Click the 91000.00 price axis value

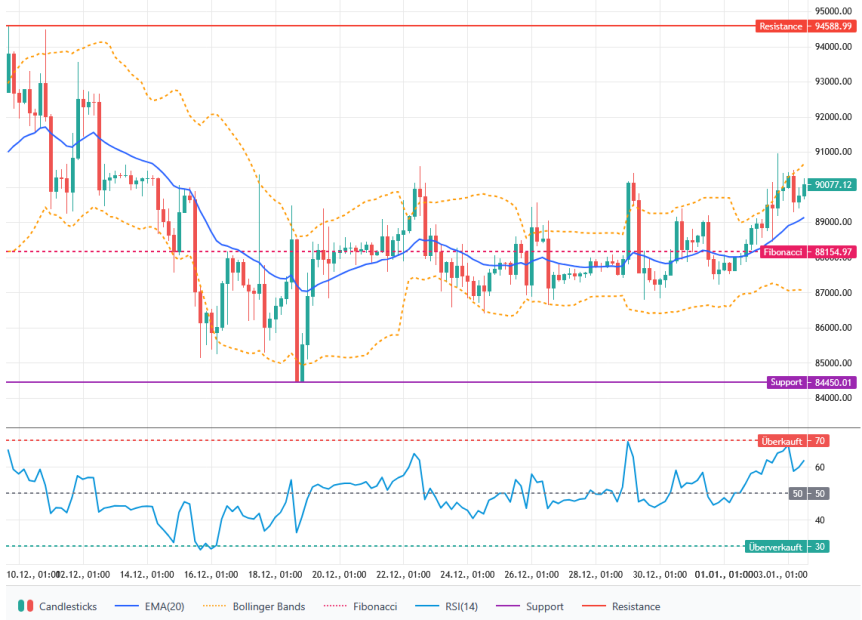tap(831, 152)
